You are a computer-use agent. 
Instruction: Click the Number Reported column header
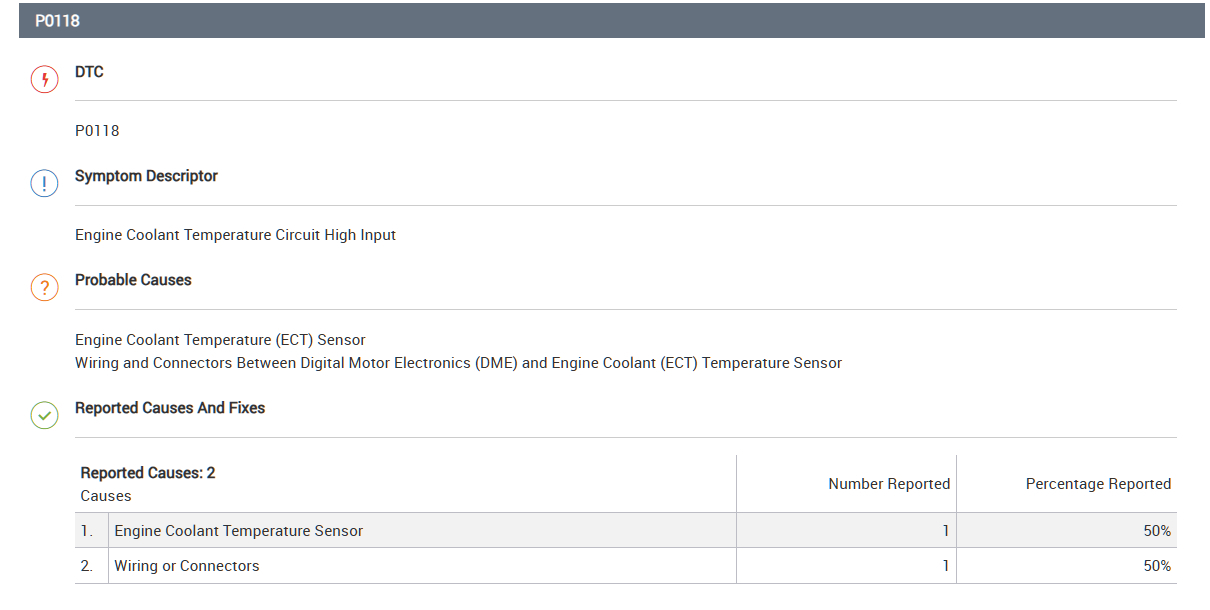[888, 484]
